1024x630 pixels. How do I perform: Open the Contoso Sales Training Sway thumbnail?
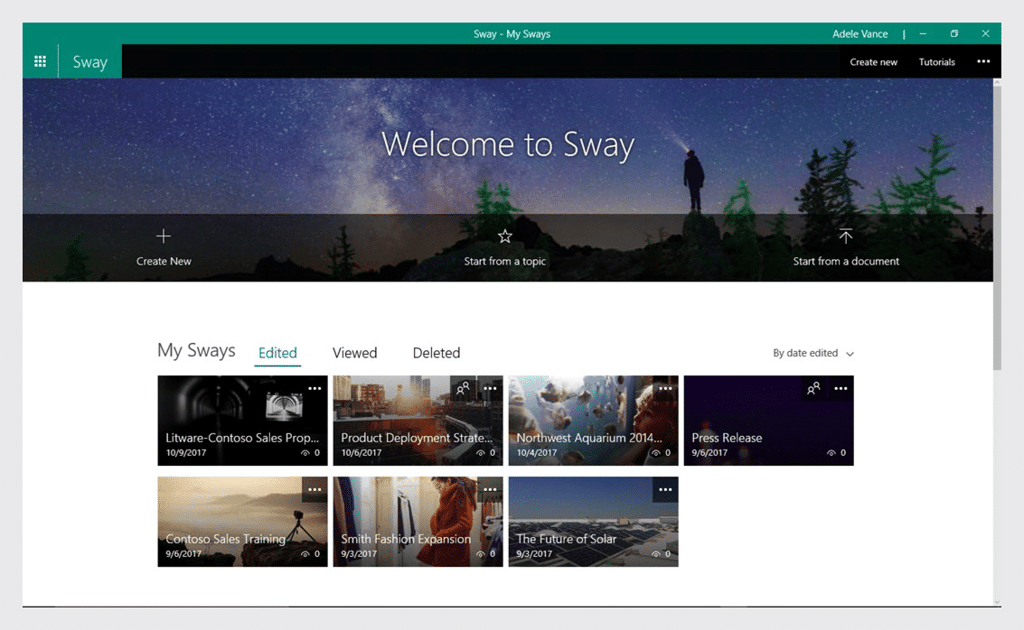242,522
